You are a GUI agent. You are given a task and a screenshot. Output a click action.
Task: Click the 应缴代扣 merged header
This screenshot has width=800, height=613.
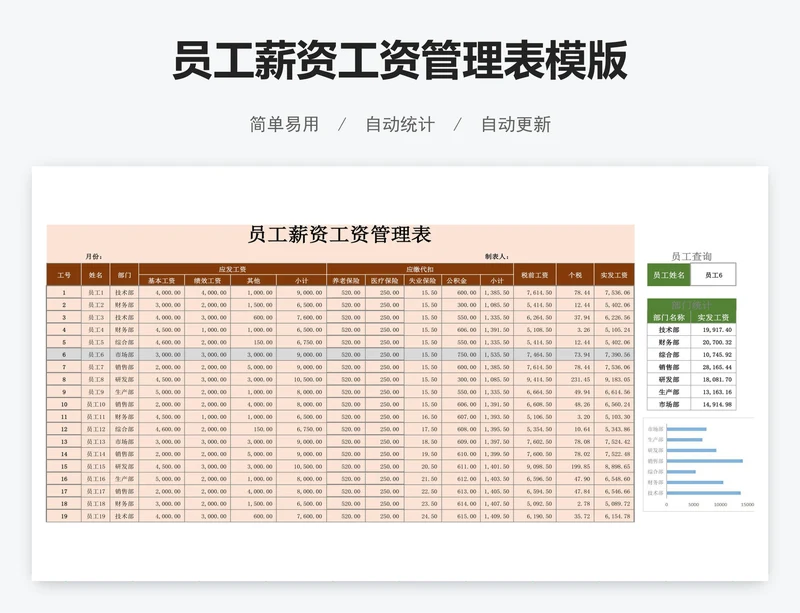coord(420,269)
